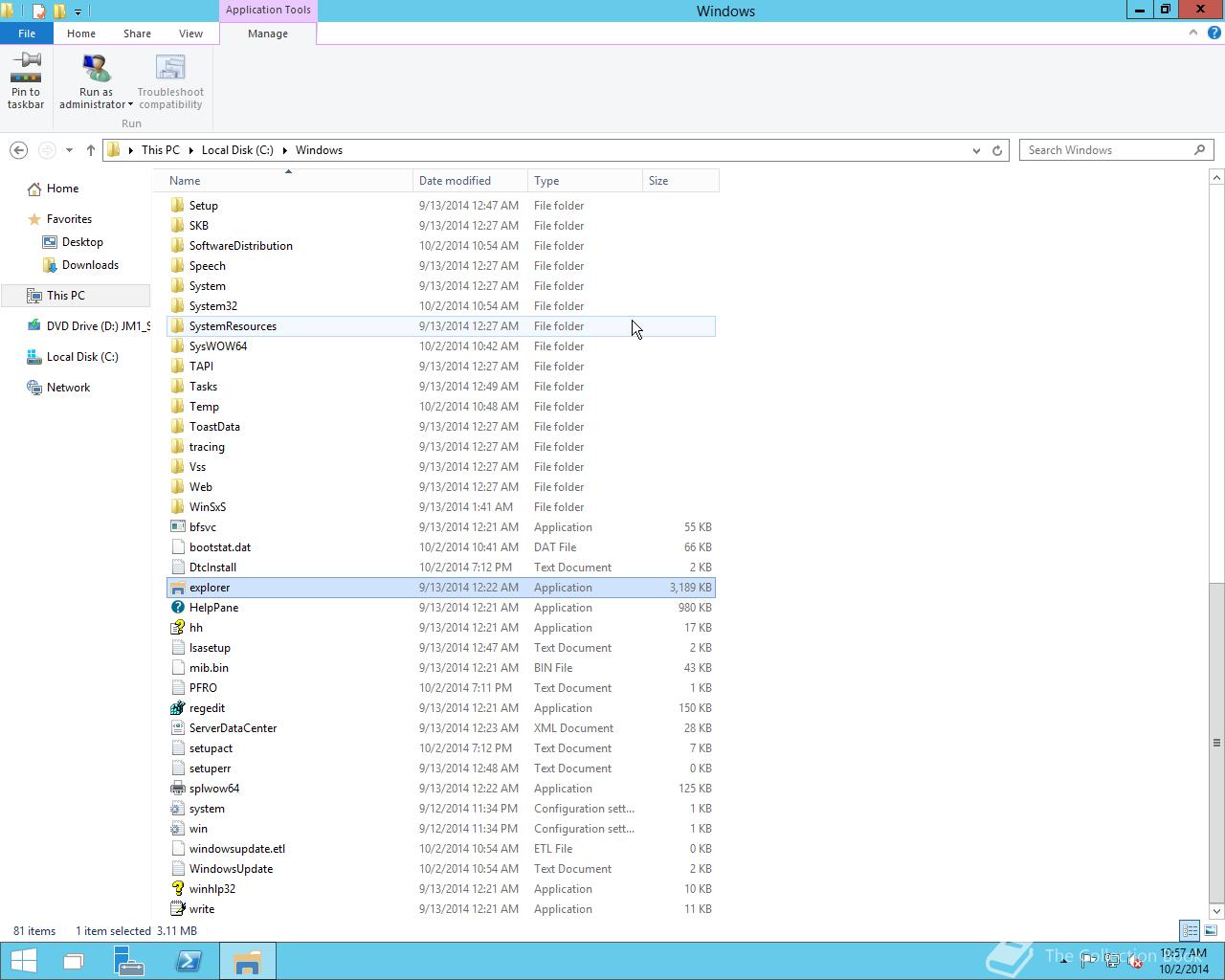1225x980 pixels.
Task: Select WindowsUpdate text document
Action: (441, 869)
